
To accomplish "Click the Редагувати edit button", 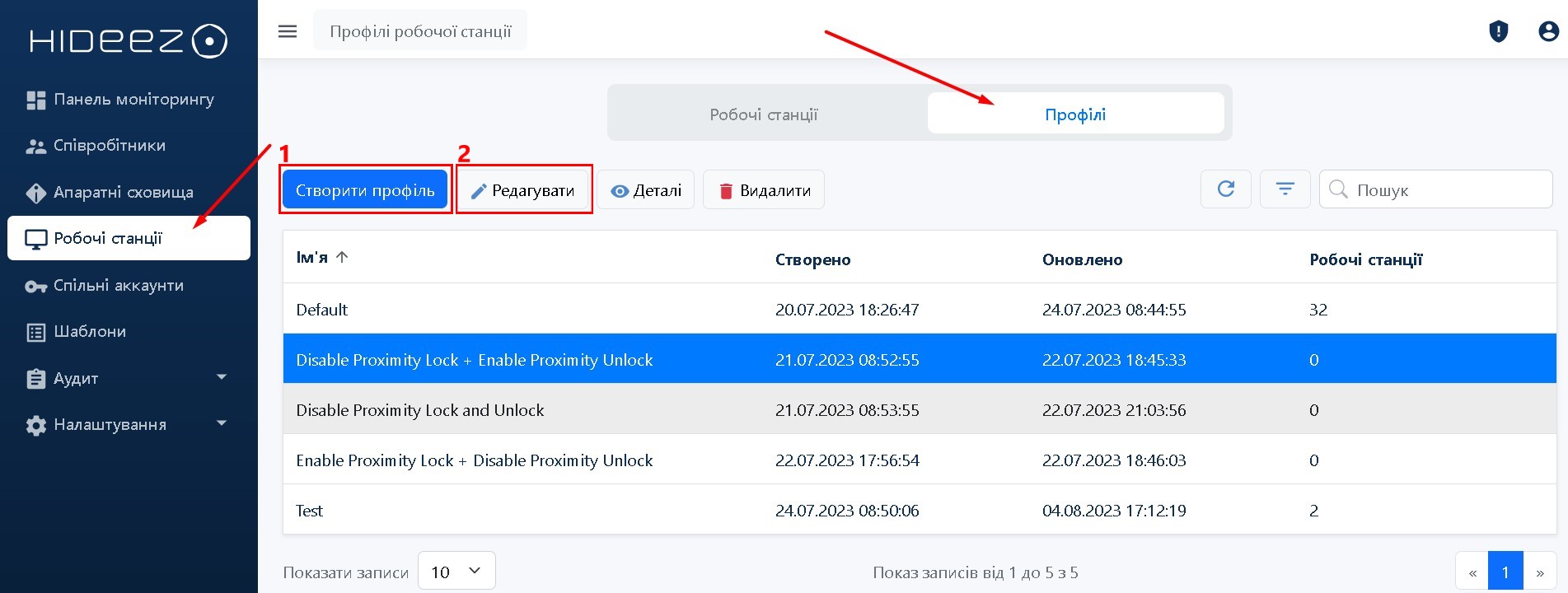I will click(523, 190).
